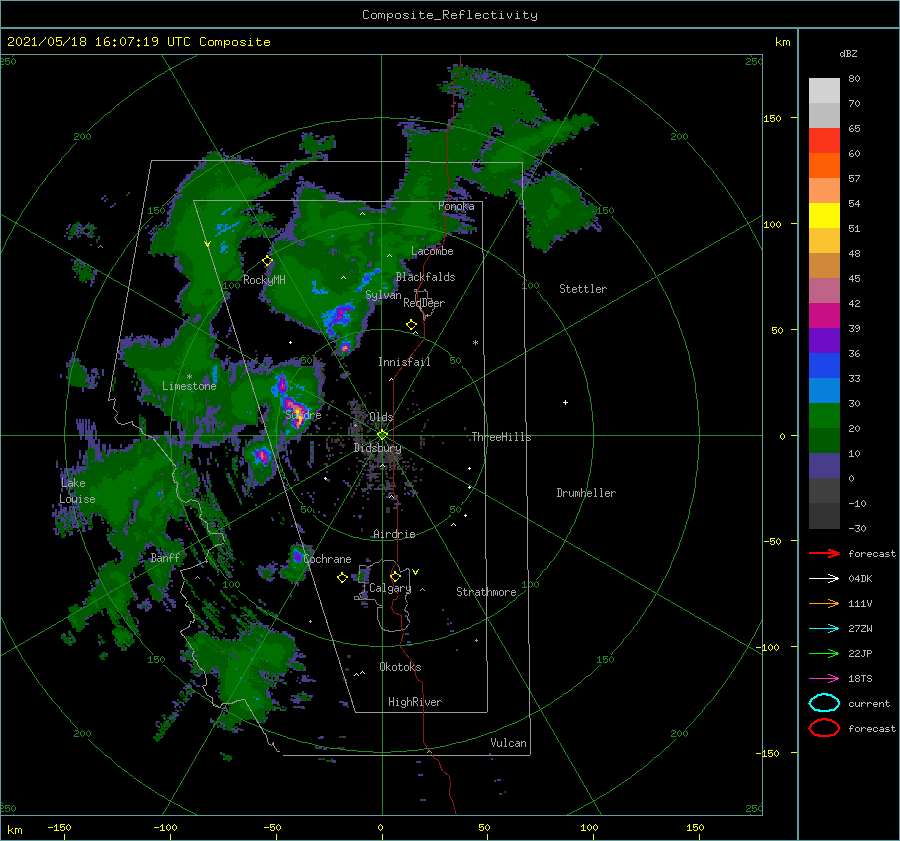Viewport: 900px width, 841px height.
Task: Click the Didsbury town label
Action: click(378, 448)
